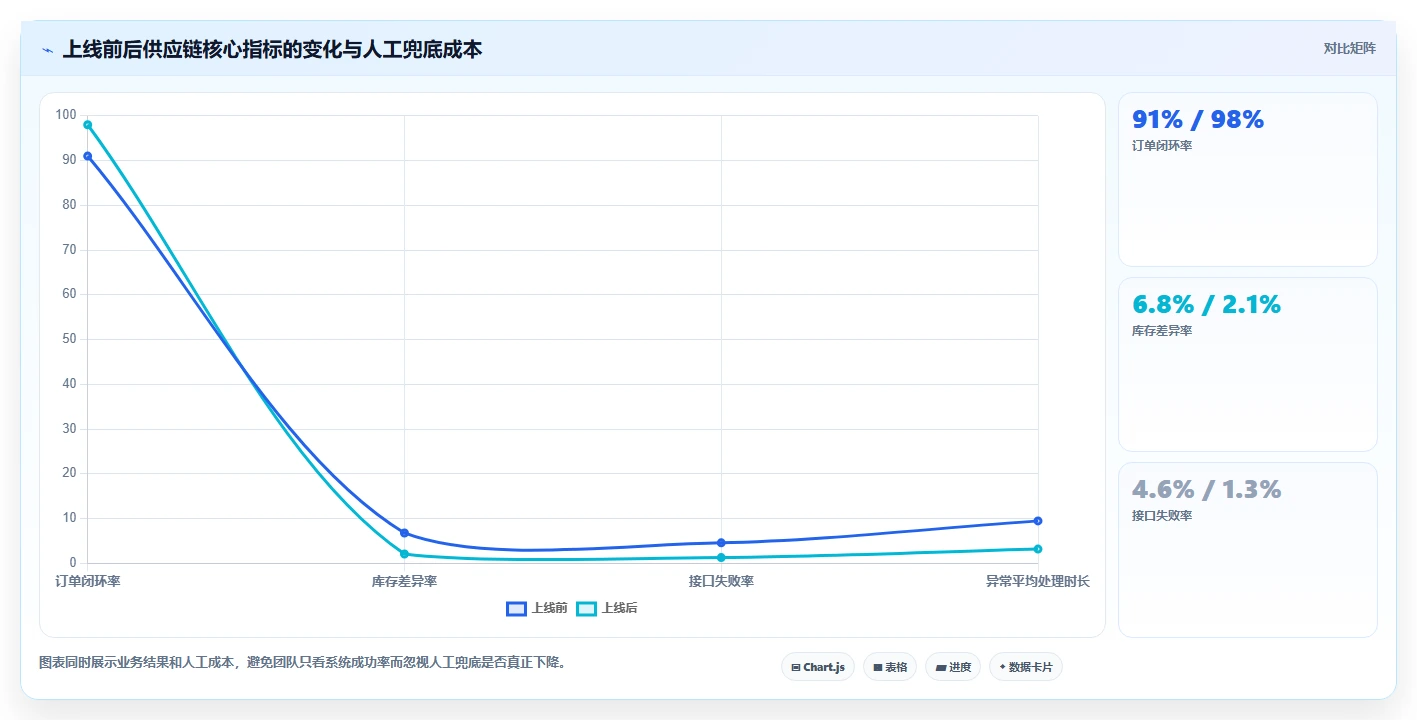Image resolution: width=1417 pixels, height=720 pixels.
Task: Click 上线前 data point at 订单闭环率
Action: click(88, 156)
